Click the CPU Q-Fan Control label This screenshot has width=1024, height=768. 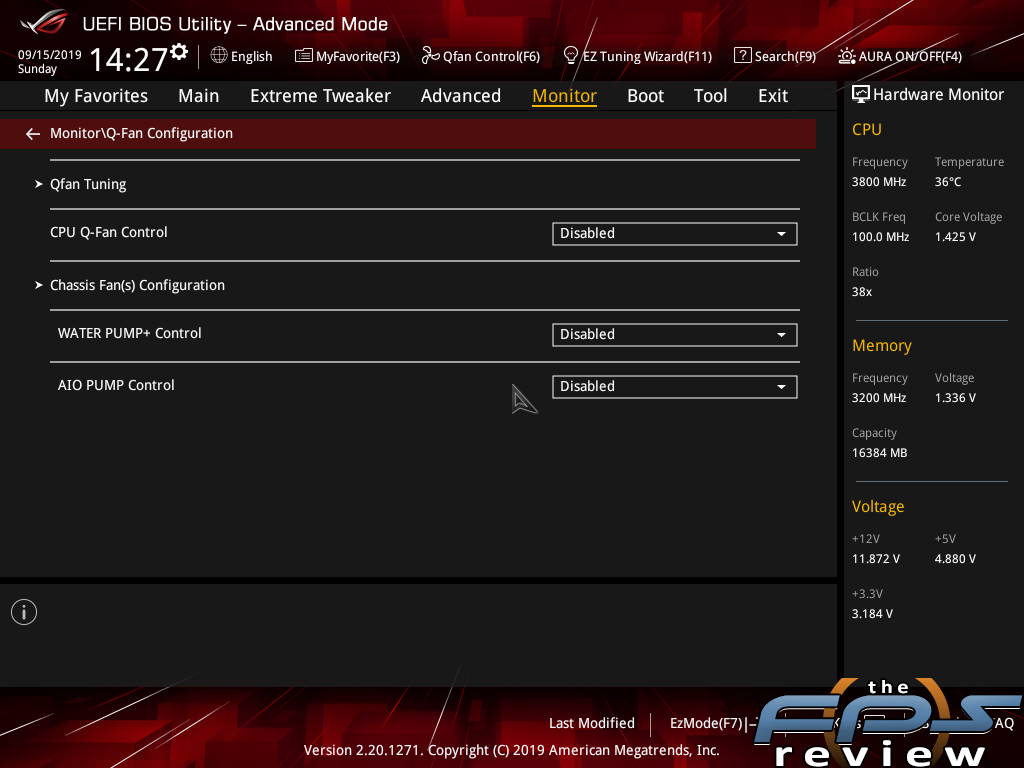[x=108, y=232]
